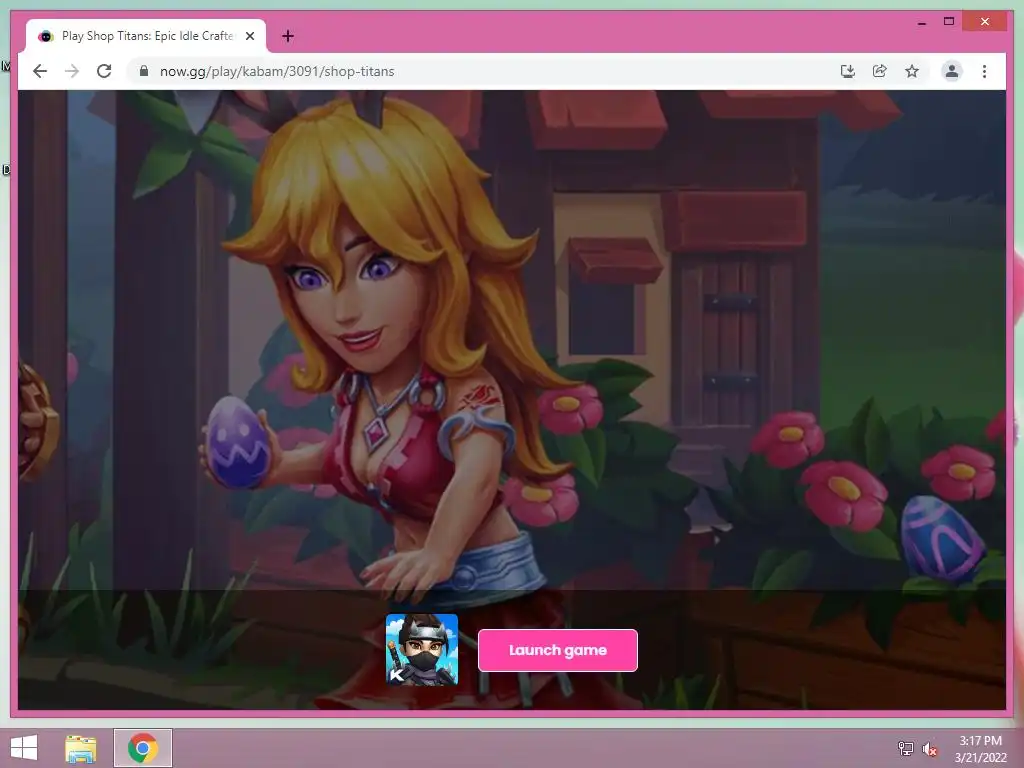This screenshot has width=1024, height=768.
Task: Click the muted volume tray icon
Action: (929, 749)
